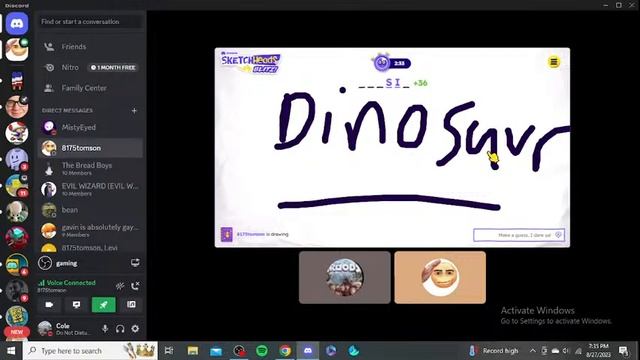Screen dimensions: 640x360
Task: Show hidden system tray icons
Action: coord(532,351)
